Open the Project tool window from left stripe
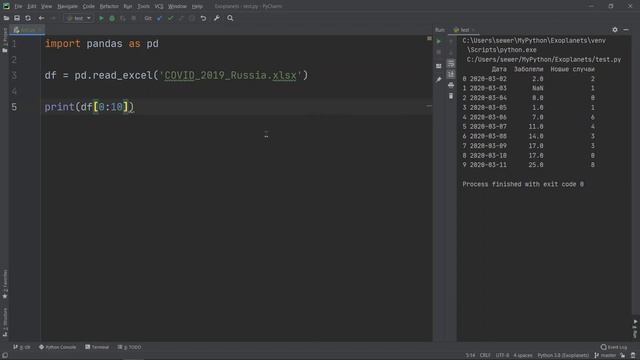 [5, 40]
